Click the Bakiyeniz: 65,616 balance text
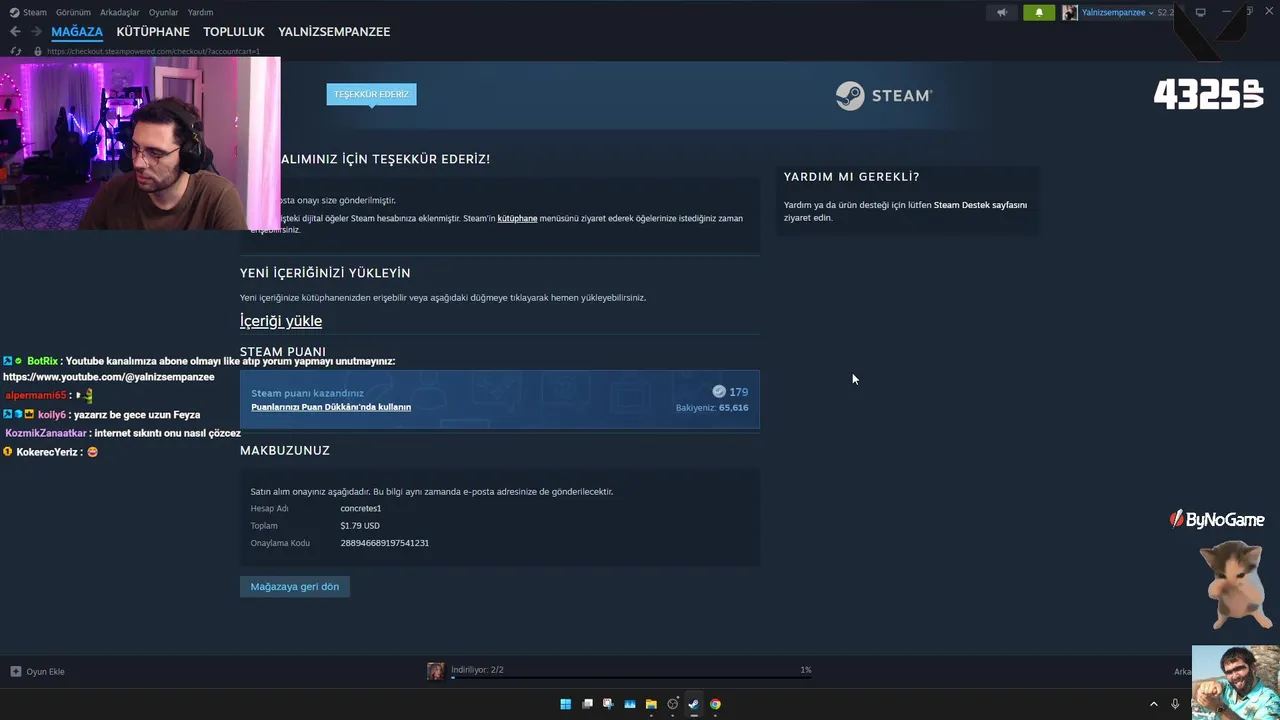Viewport: 1280px width, 720px height. point(712,408)
